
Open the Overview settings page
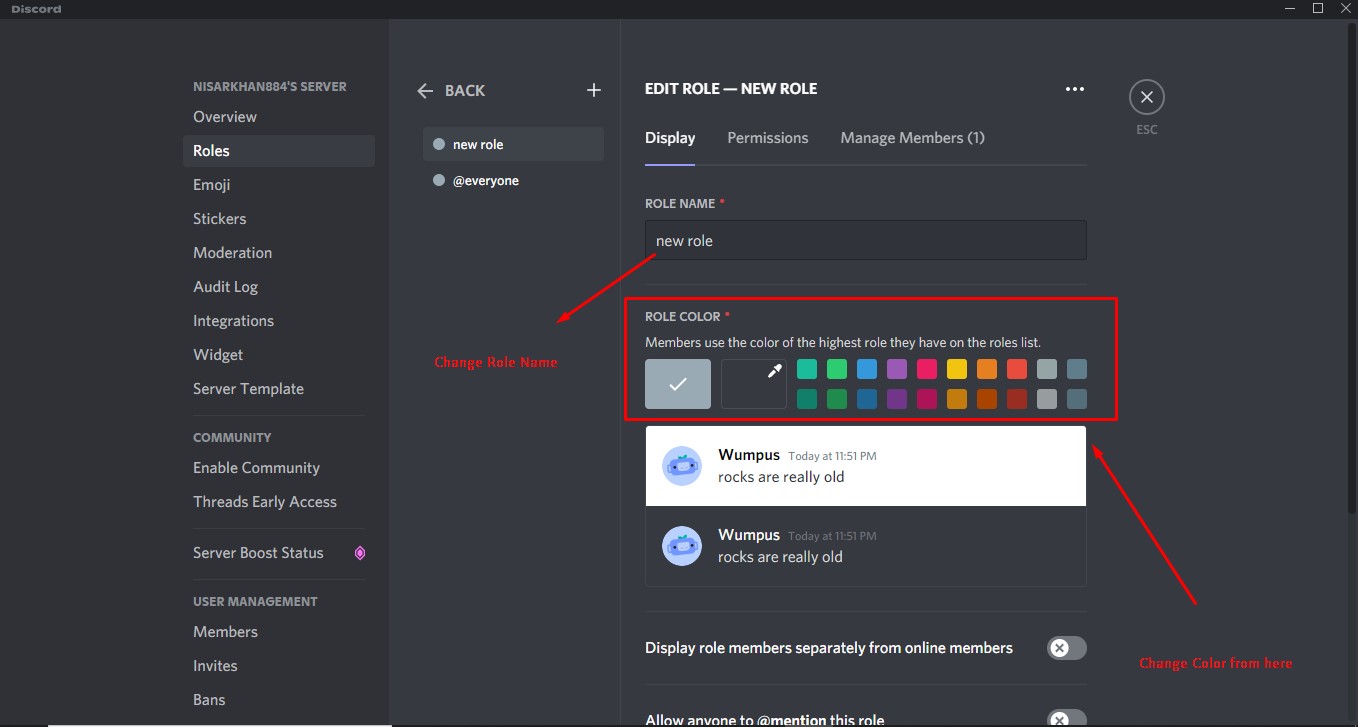pos(278,117)
